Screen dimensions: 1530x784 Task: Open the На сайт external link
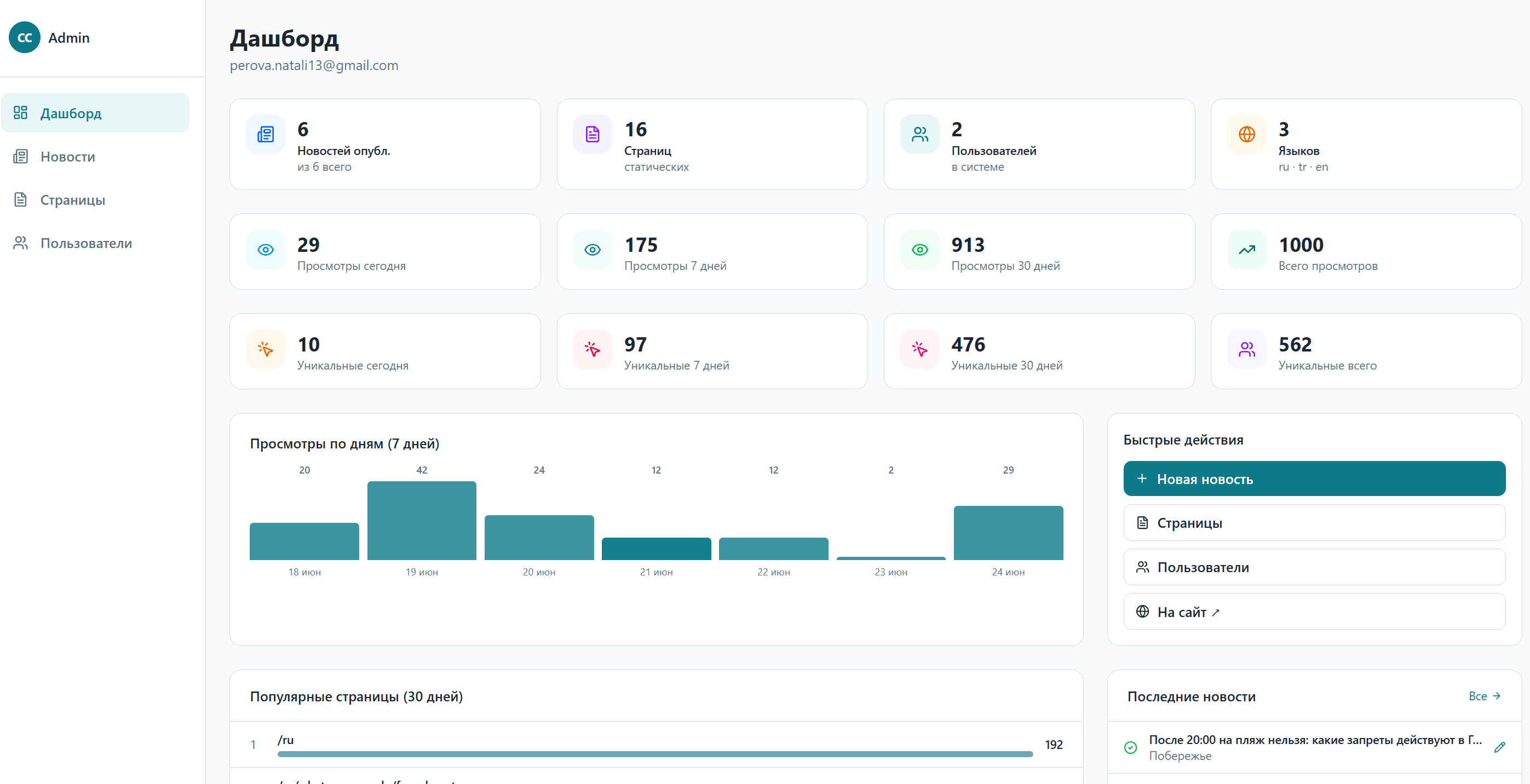pyautogui.click(x=1314, y=611)
